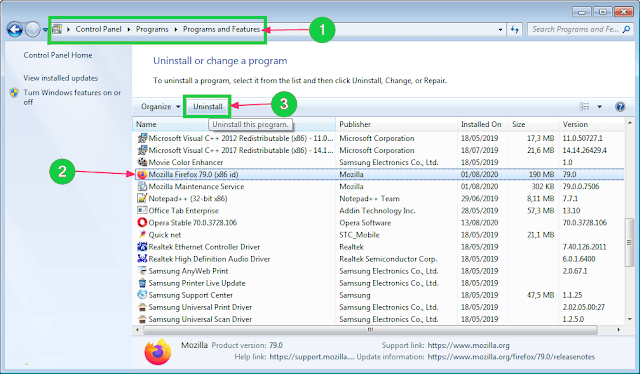Screen dimensions: 640x374
Task: Sort by the Size column header
Action: [533, 124]
